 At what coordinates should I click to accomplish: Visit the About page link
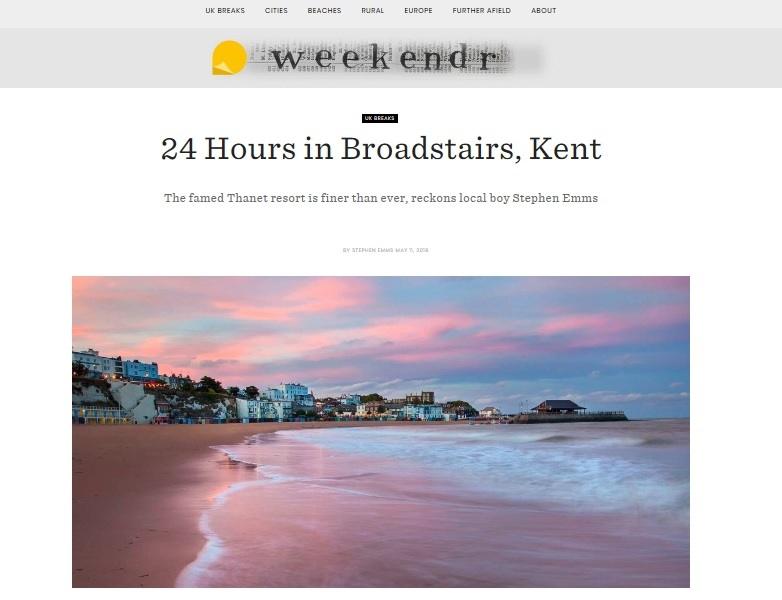[544, 10]
